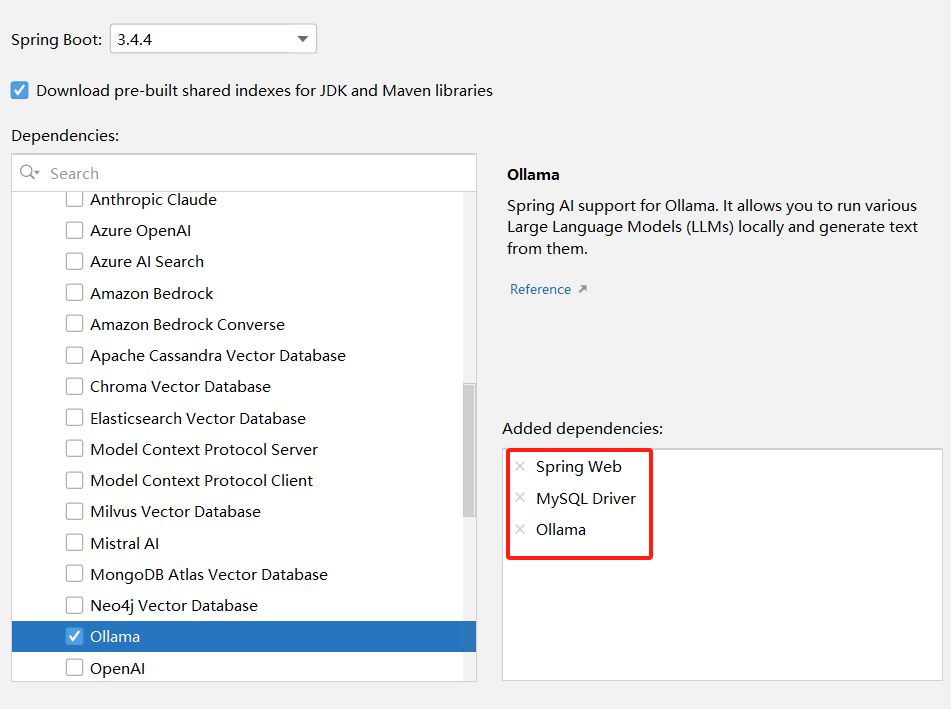Enable Model Context Protocol Client dependency
The image size is (951, 709).
[x=74, y=480]
